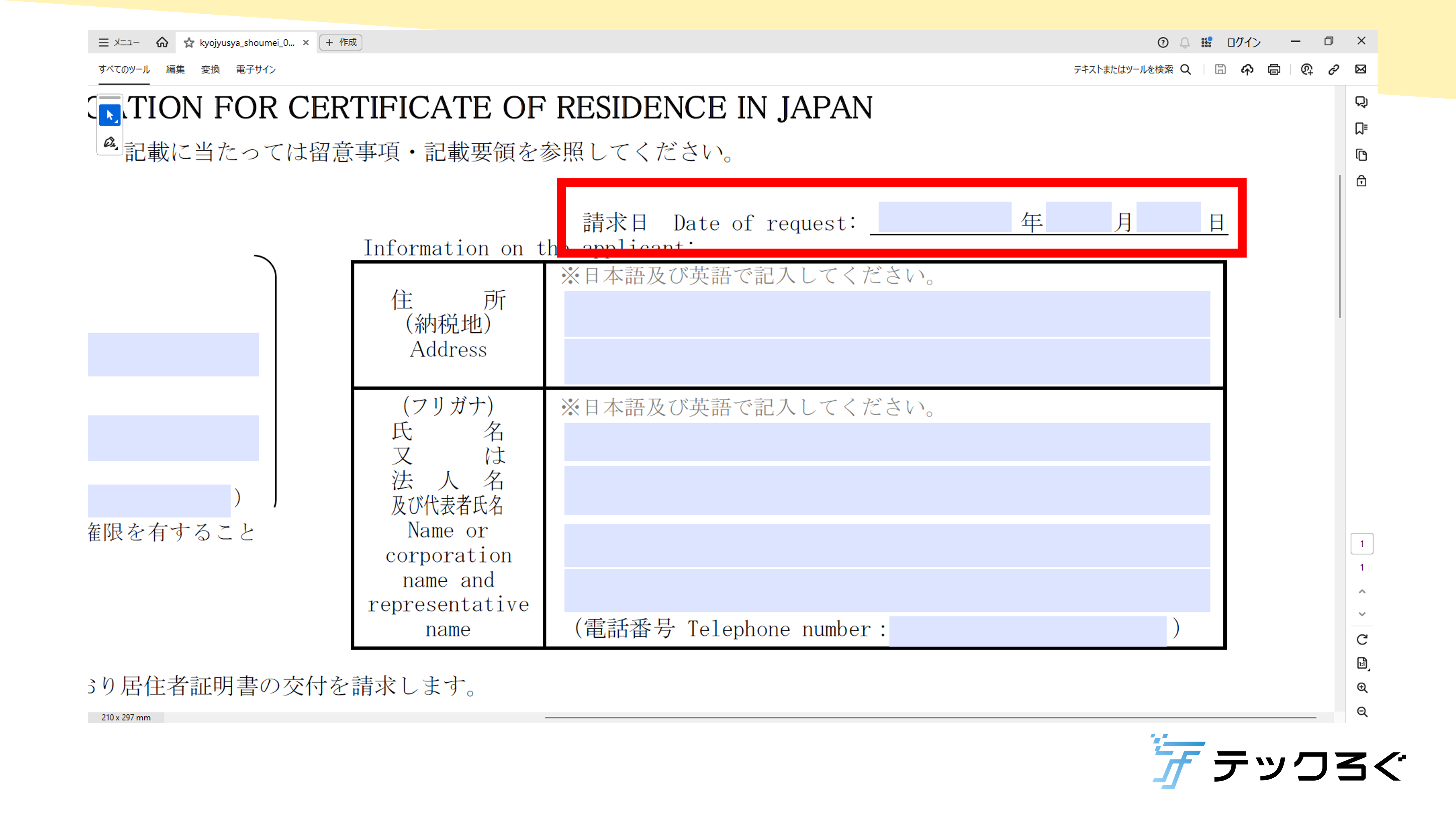Viewport: 1456px width, 819px height.
Task: Click the fourth Name input line
Action: [x=887, y=591]
